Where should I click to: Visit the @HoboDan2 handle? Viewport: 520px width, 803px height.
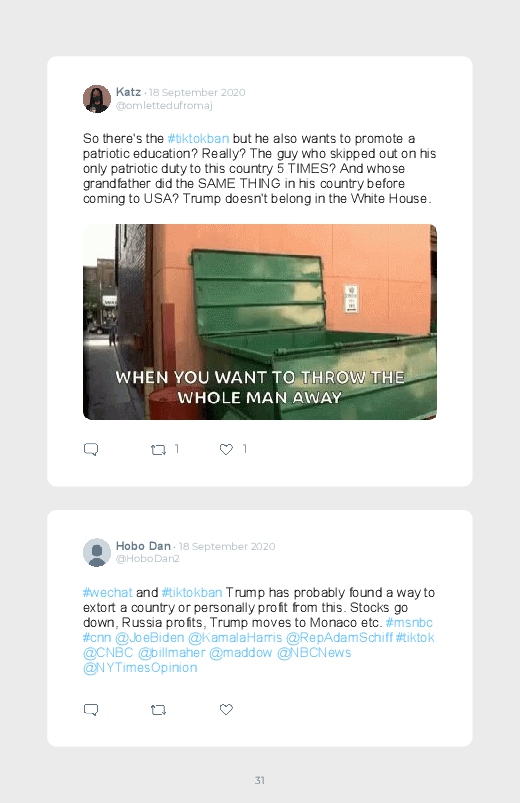coord(148,559)
